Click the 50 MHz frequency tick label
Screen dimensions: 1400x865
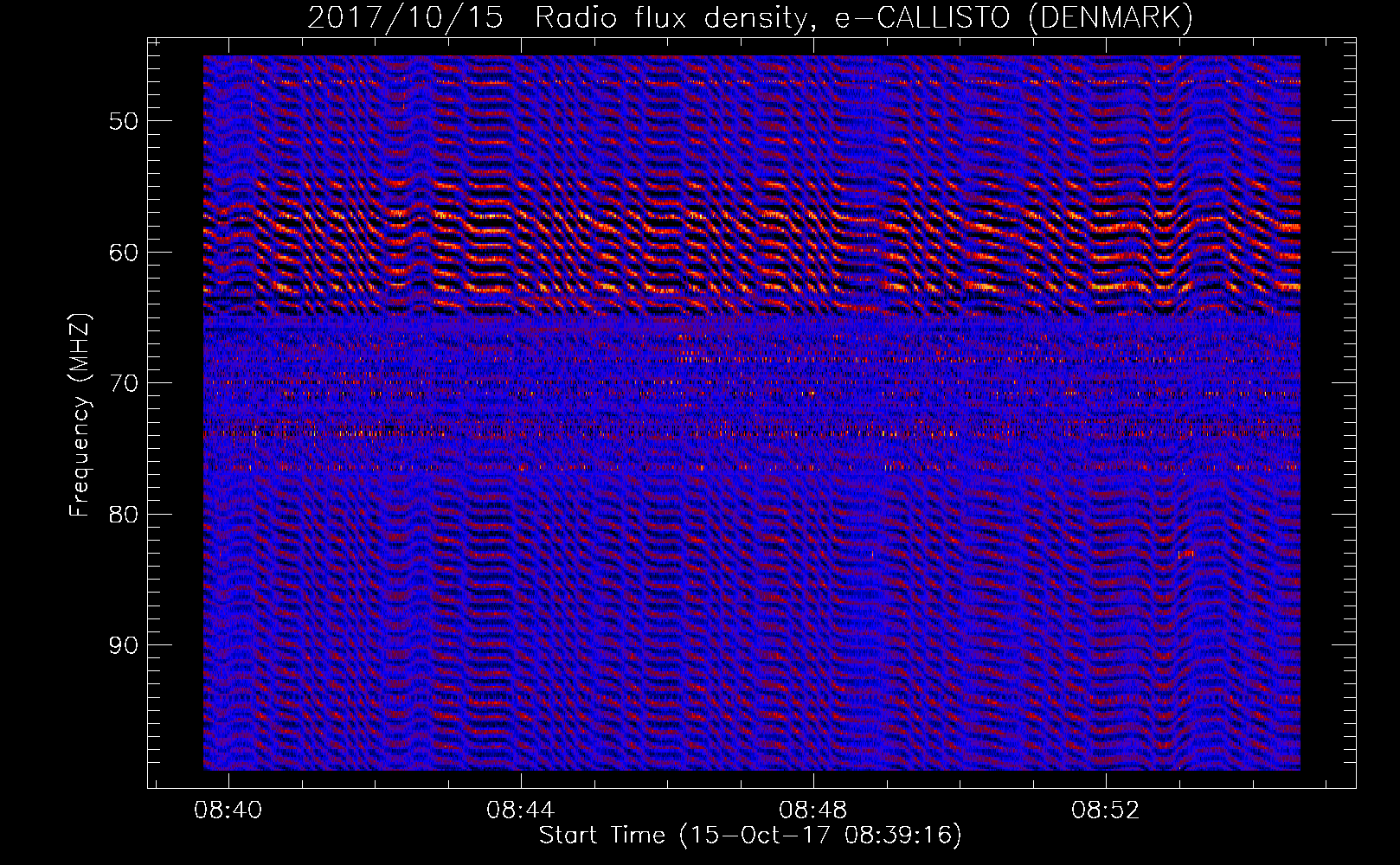point(124,121)
